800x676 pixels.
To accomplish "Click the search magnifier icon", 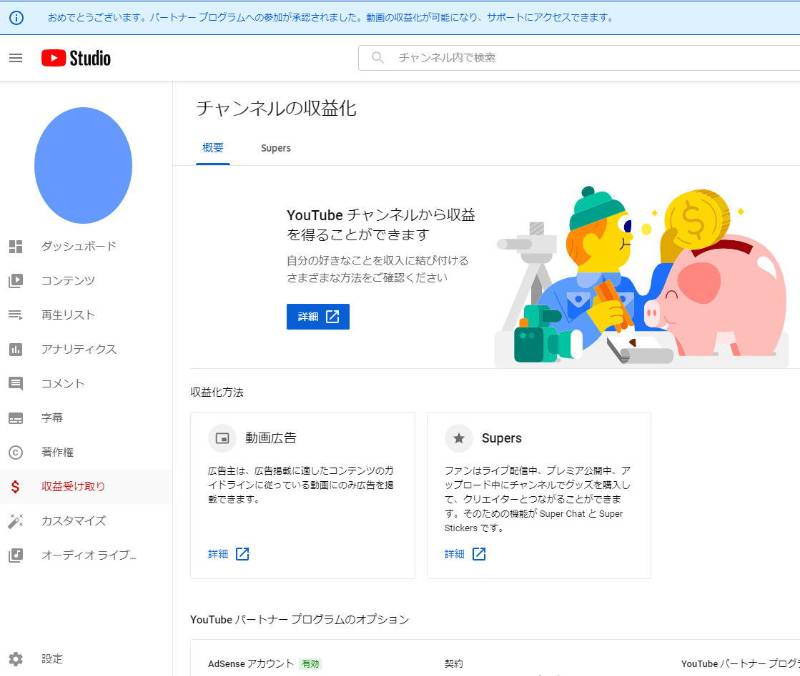I will [x=378, y=58].
